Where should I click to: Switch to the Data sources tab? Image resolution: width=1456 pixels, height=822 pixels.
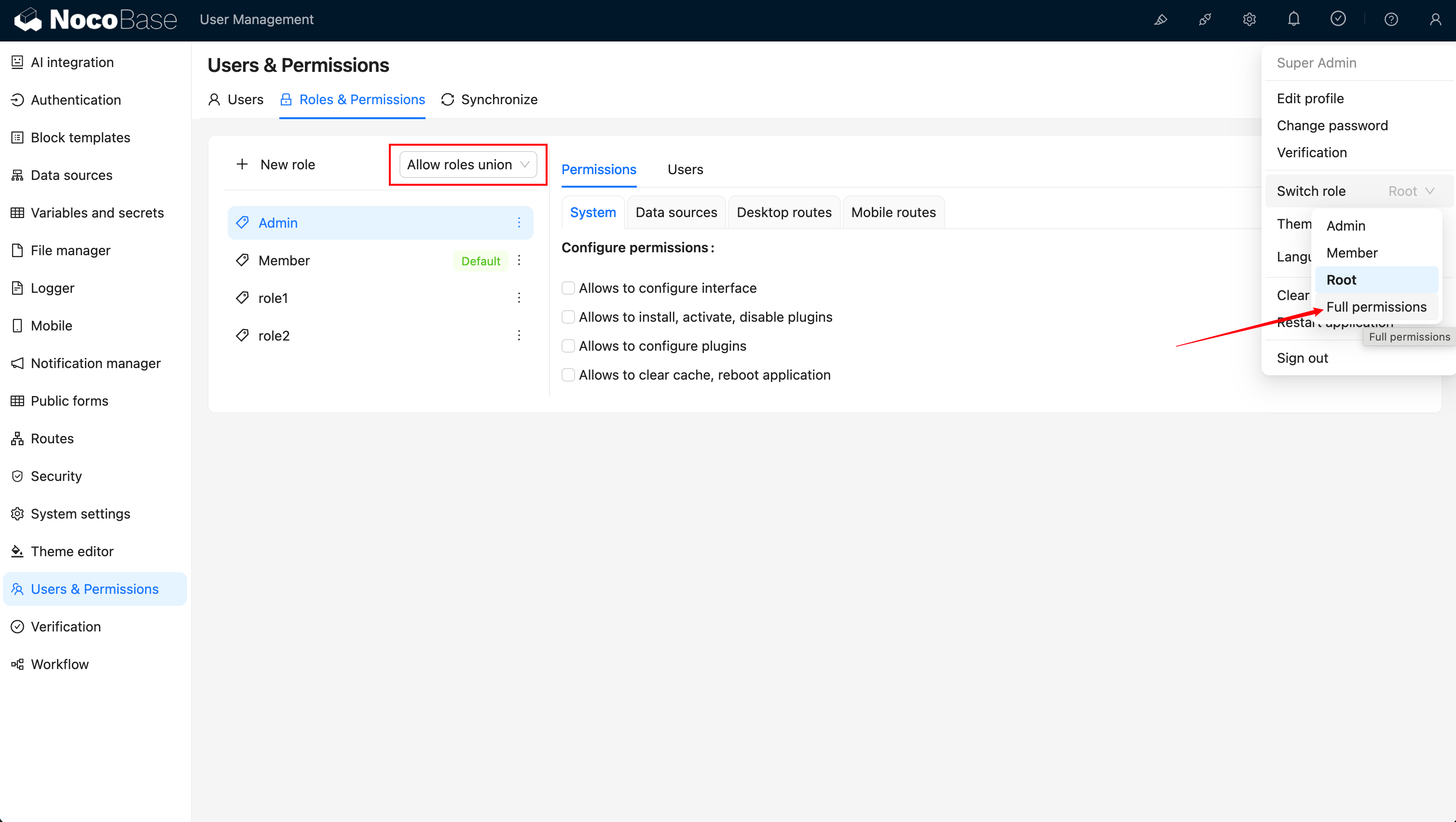pyautogui.click(x=676, y=213)
